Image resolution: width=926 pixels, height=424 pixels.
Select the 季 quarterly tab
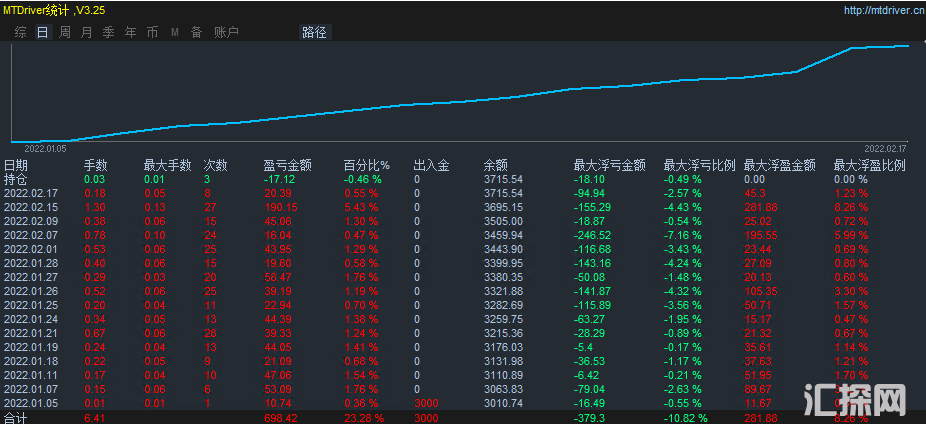(108, 32)
